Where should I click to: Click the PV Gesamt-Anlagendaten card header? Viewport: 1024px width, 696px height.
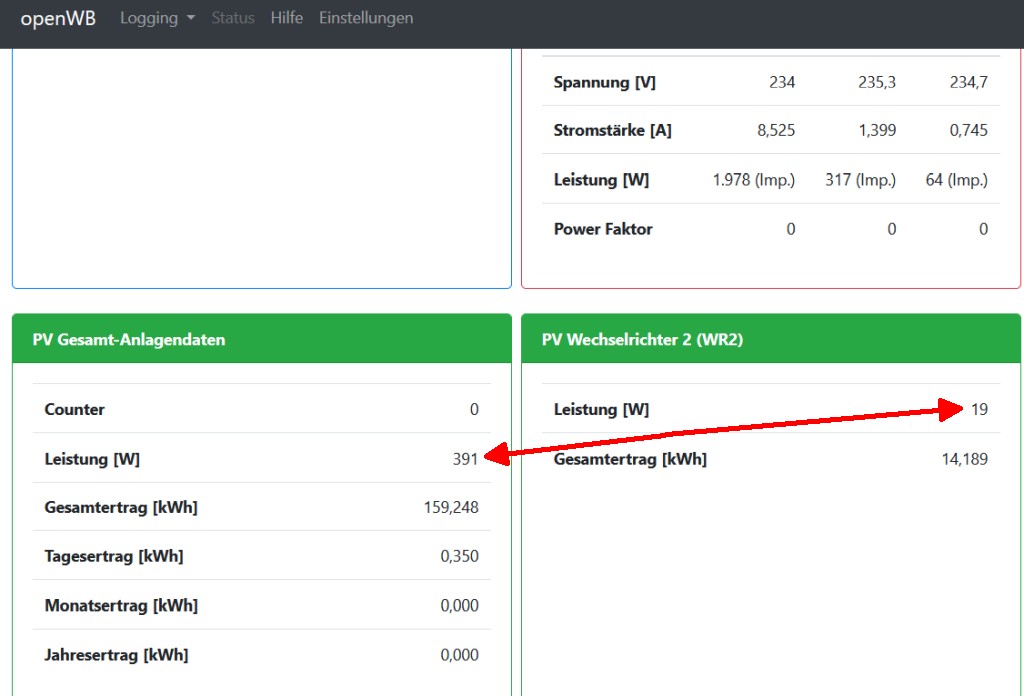(129, 339)
